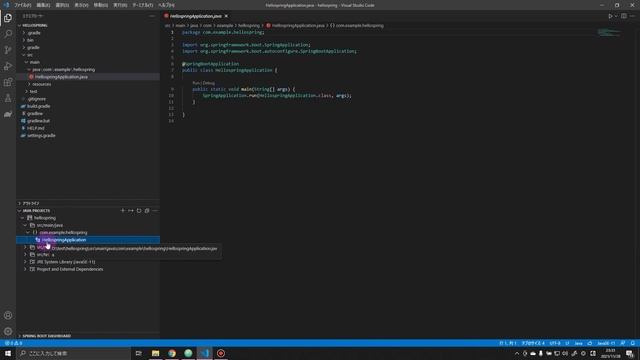
Task: Click the feedback icon in status bar
Action: click(623, 343)
